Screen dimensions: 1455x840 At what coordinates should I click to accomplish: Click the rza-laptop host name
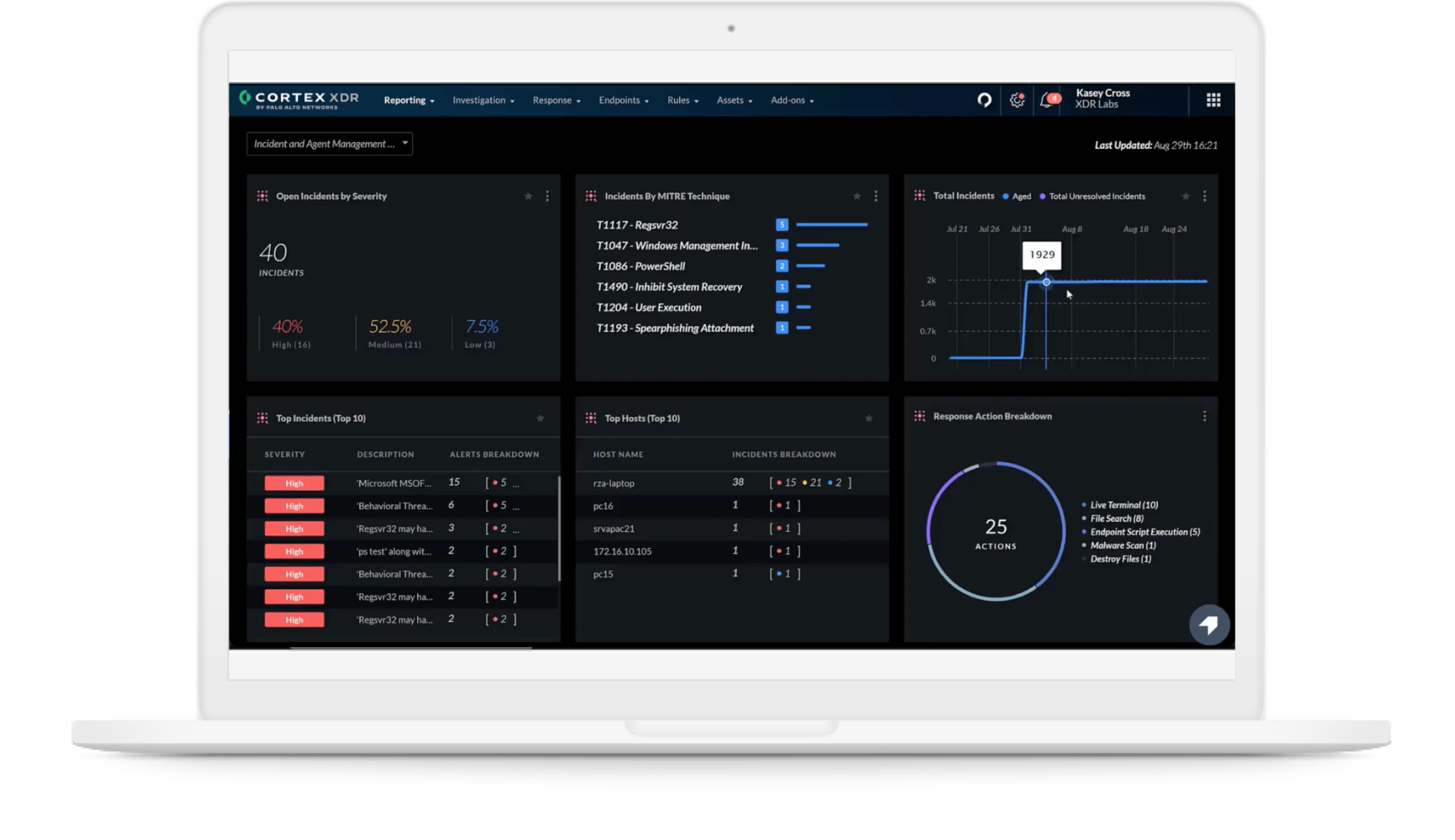614,484
